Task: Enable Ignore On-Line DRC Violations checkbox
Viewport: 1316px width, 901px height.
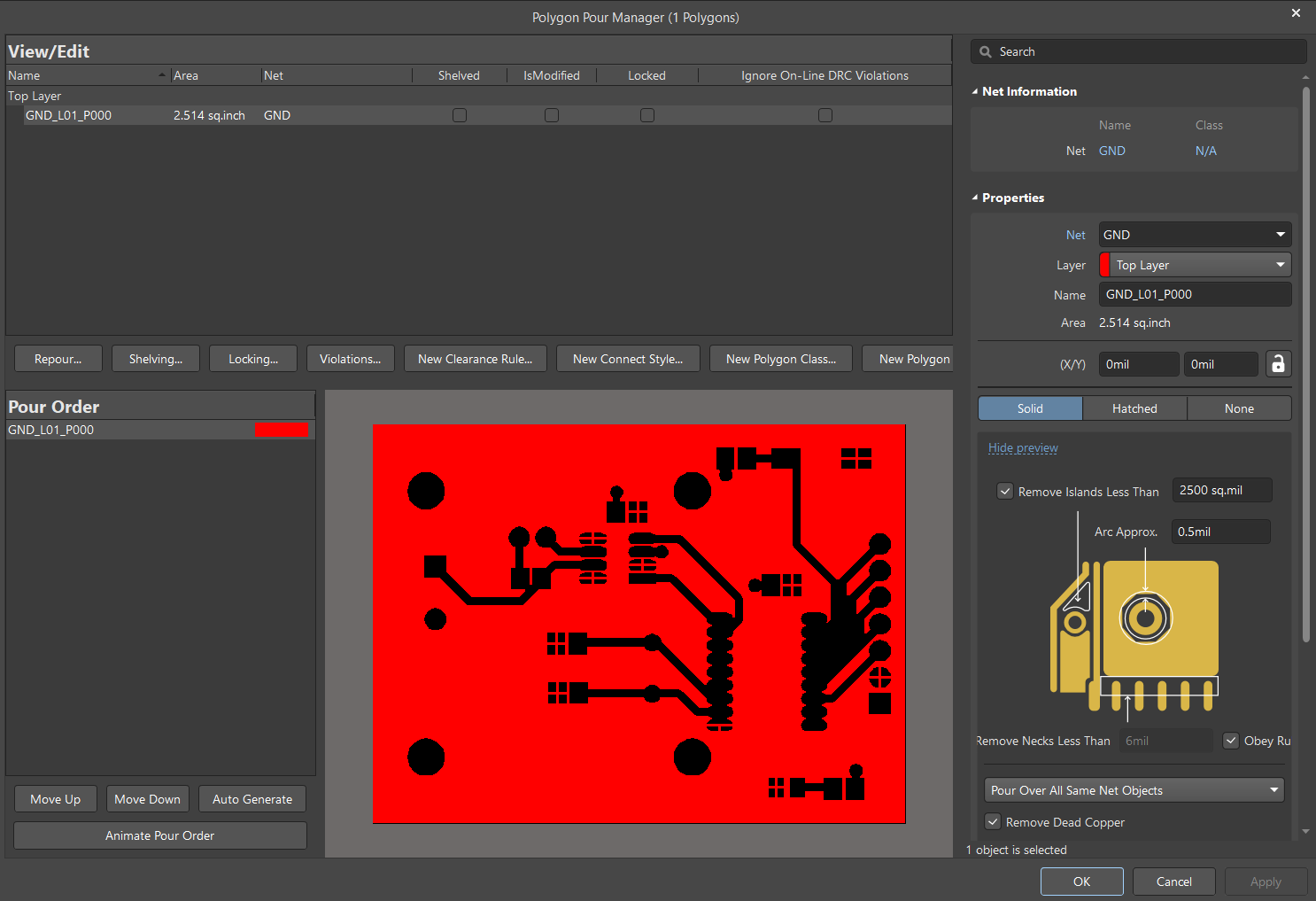Action: 825,115
